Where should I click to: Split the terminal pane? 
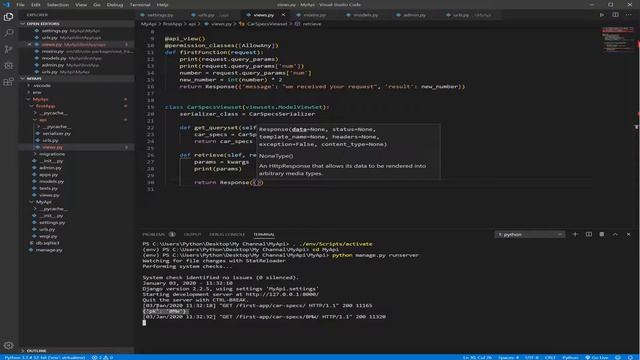(589, 234)
